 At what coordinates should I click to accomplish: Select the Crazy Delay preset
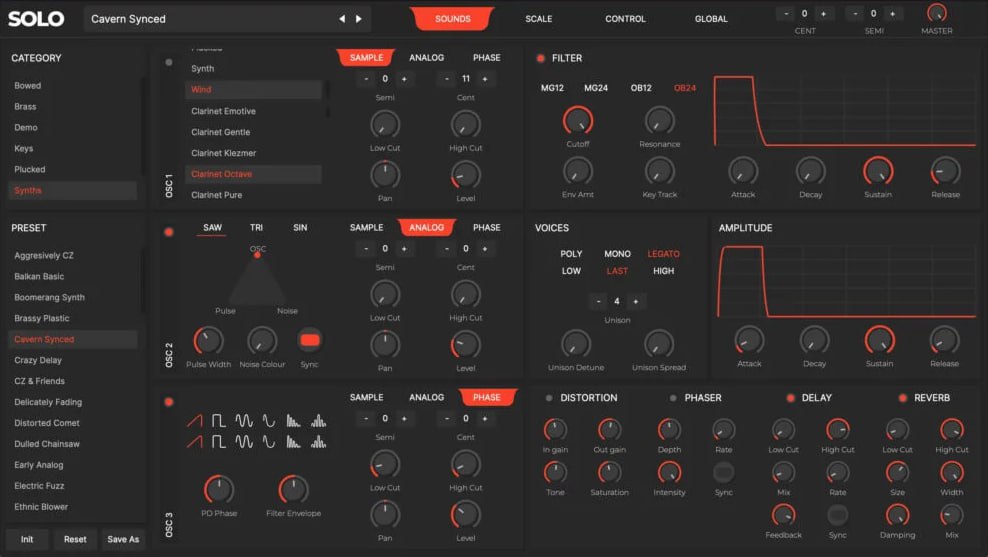[38, 360]
